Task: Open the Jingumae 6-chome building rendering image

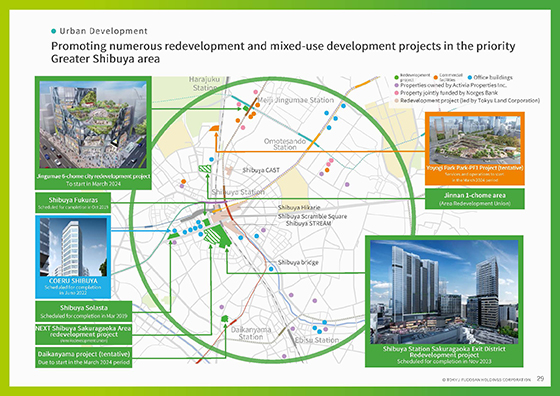Action: [x=93, y=125]
